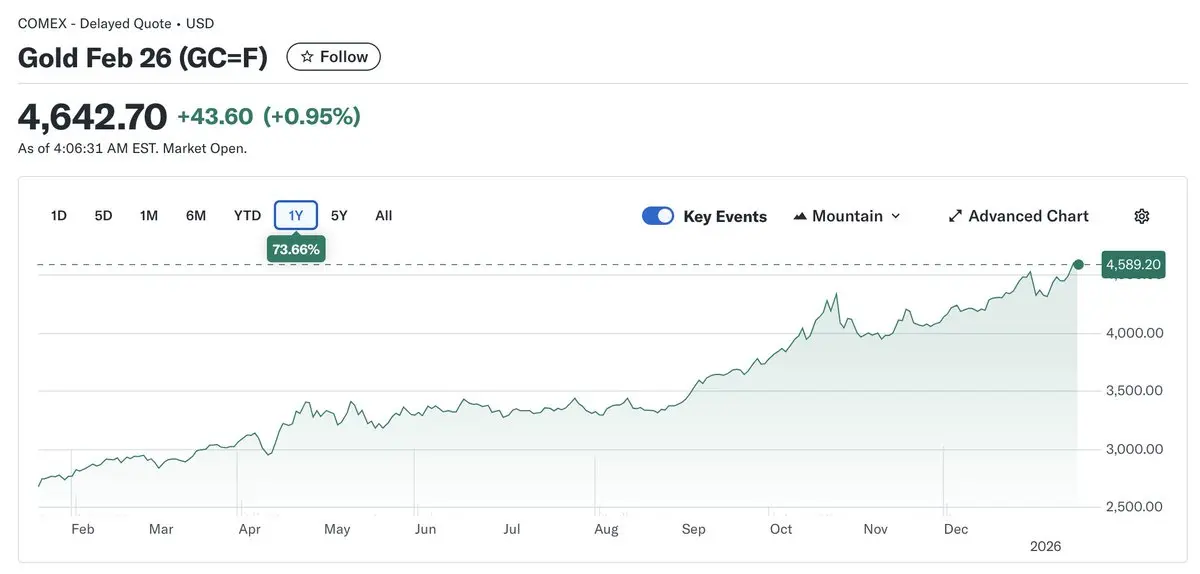
Task: Expand the Mountain chart type dropdown
Action: click(895, 216)
